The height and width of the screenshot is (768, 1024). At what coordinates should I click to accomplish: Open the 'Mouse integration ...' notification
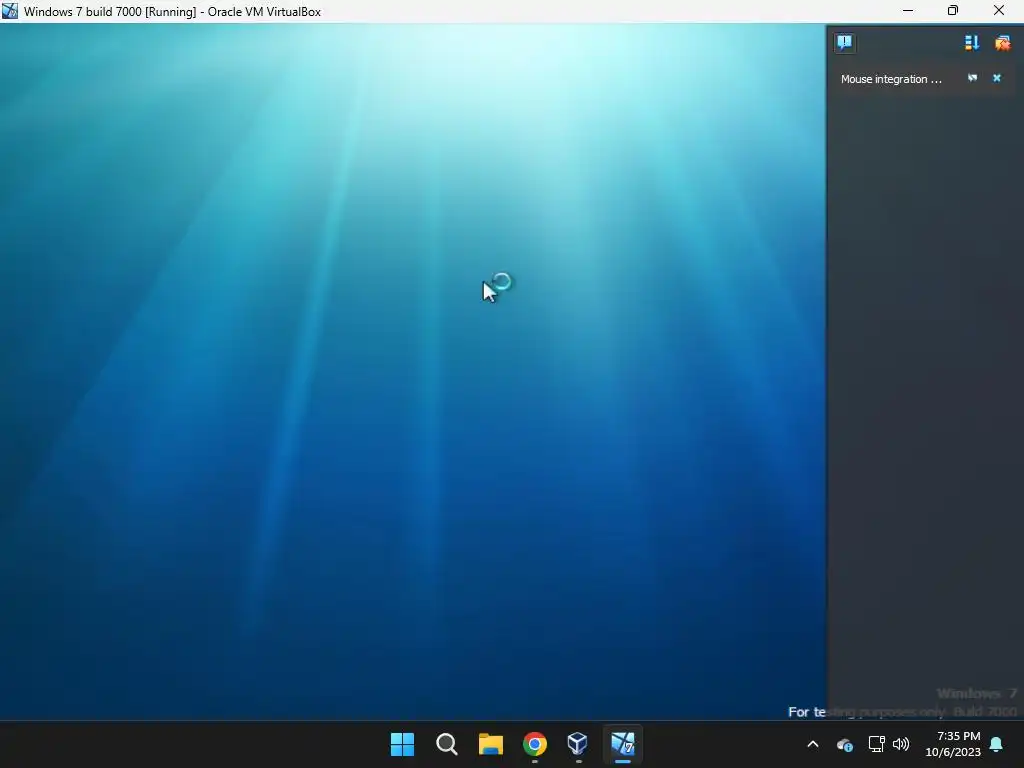891,79
